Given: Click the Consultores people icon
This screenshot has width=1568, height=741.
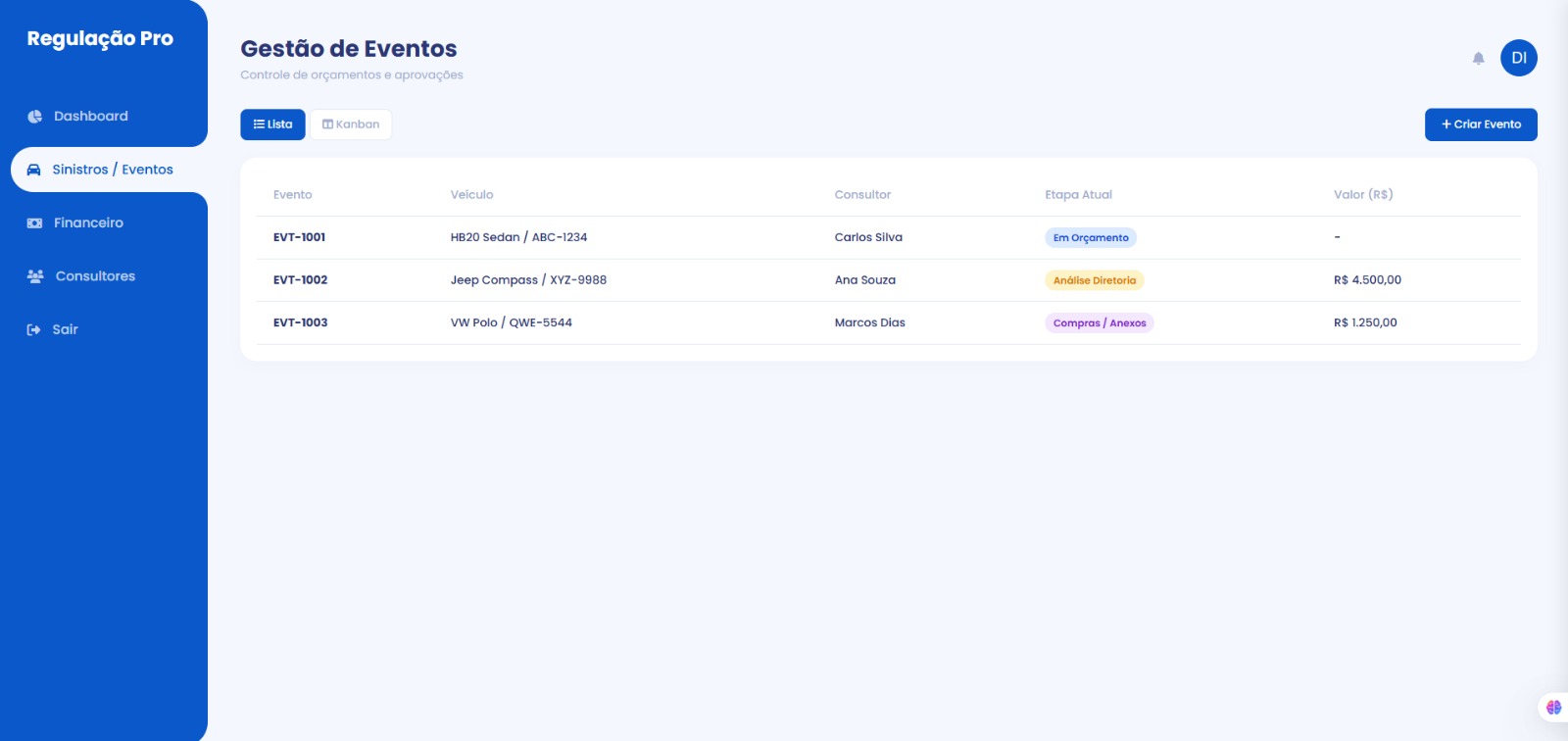Looking at the screenshot, I should tap(35, 276).
